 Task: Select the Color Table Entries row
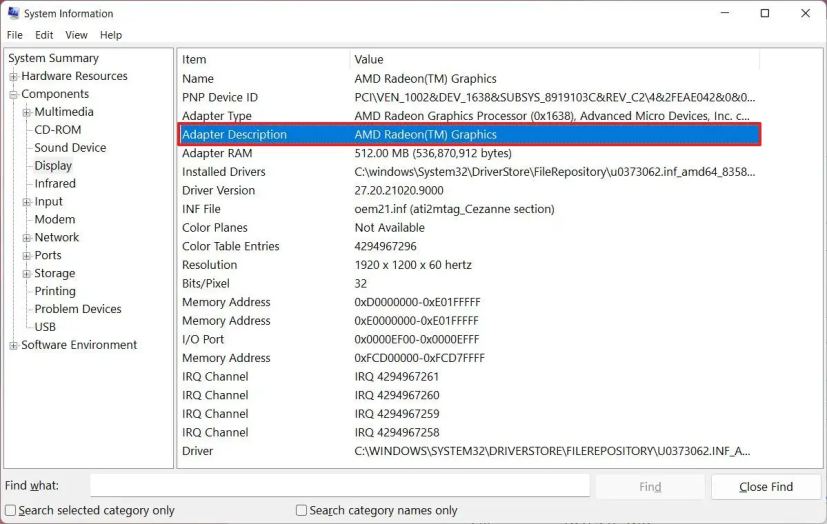469,246
